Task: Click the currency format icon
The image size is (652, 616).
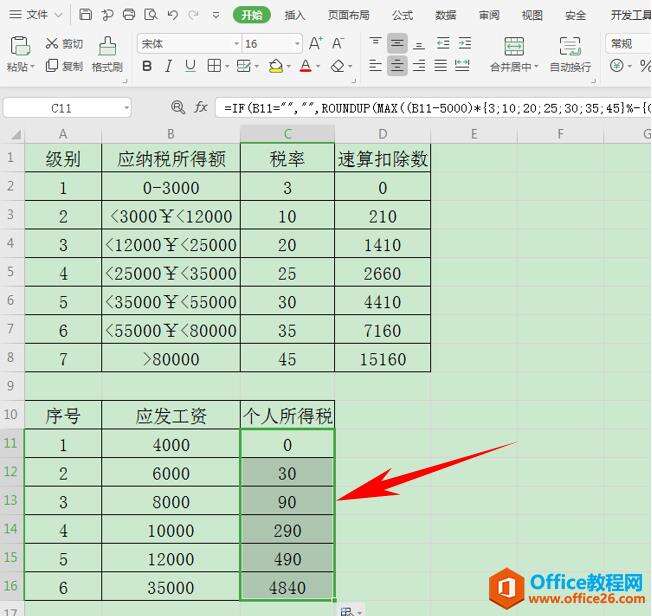Action: point(617,66)
